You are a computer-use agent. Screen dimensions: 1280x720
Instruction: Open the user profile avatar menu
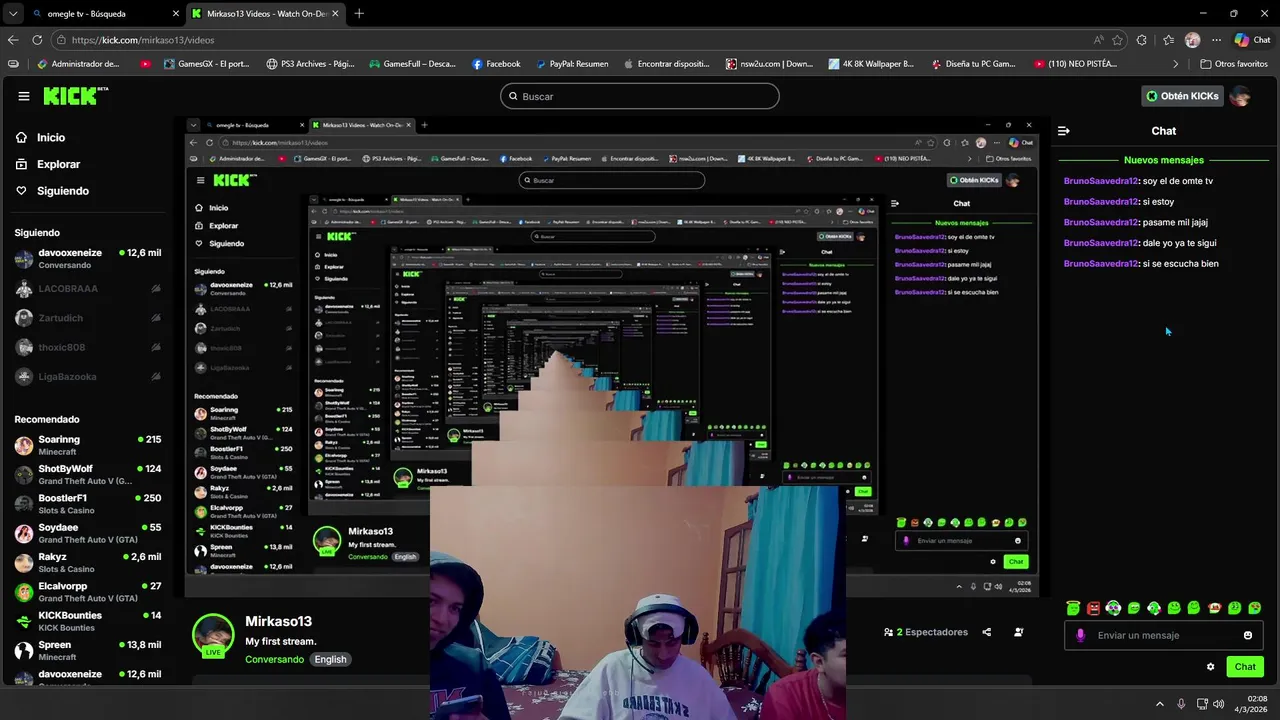pos(1240,96)
